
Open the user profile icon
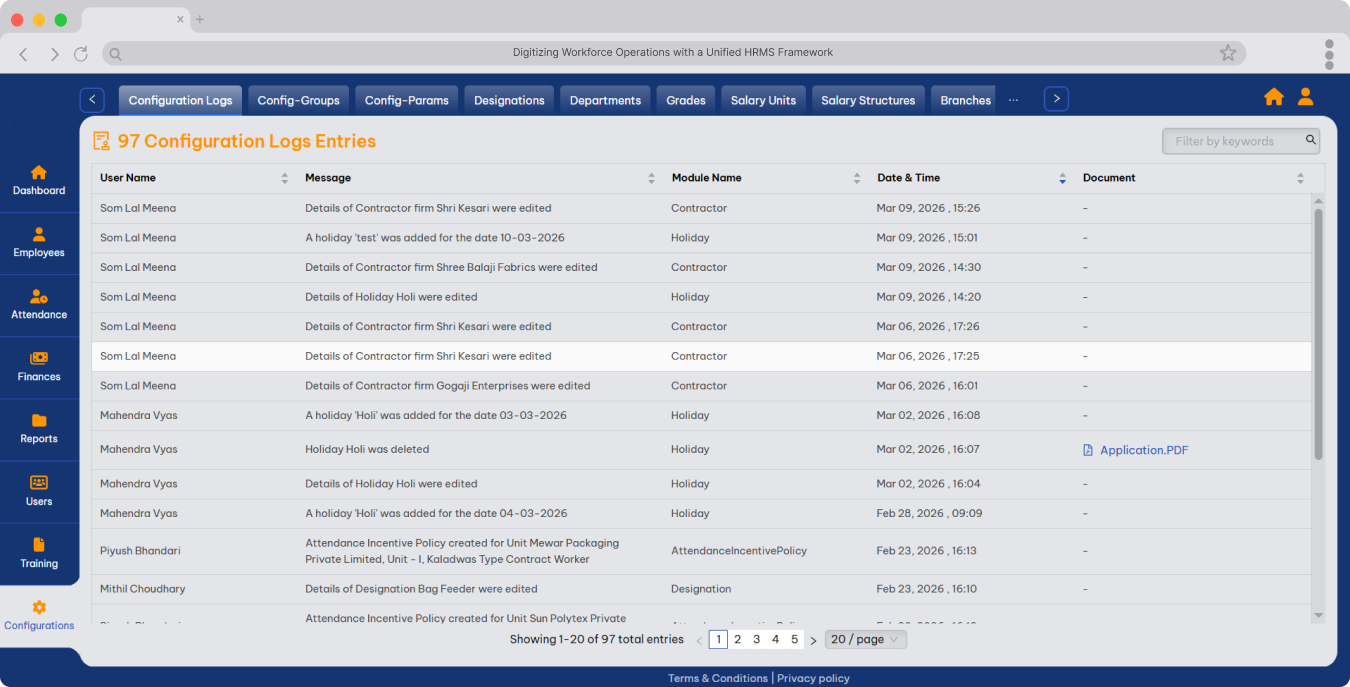tap(1305, 97)
